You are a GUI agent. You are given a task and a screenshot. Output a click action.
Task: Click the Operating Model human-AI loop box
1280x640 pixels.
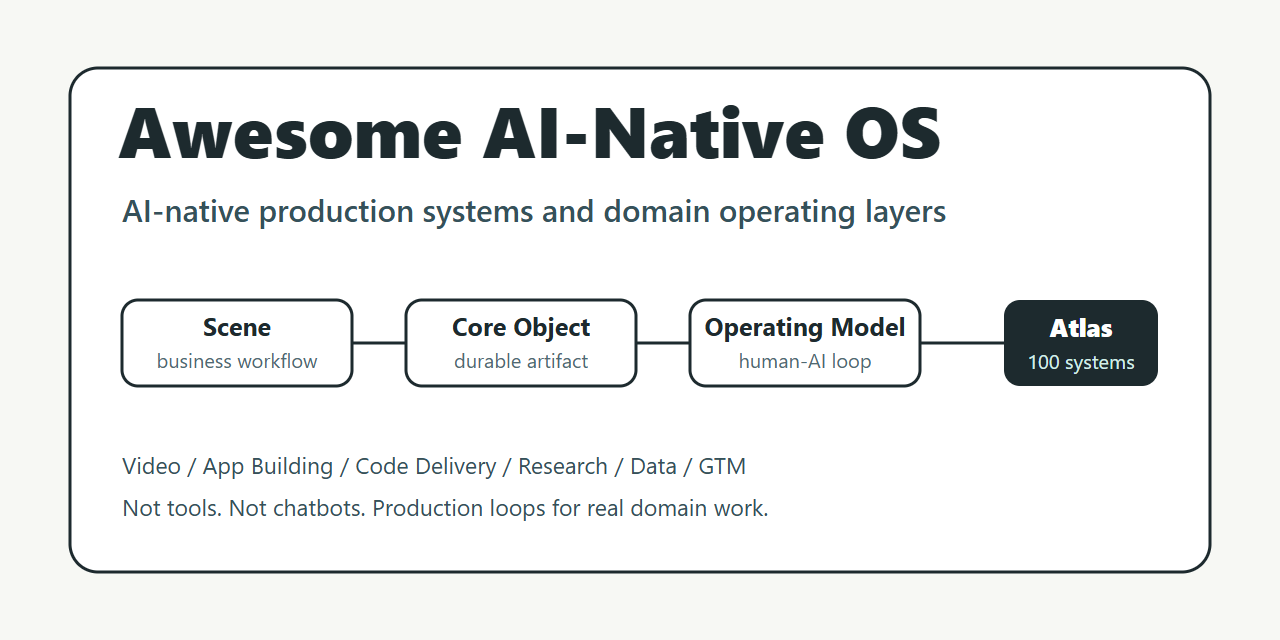point(805,343)
